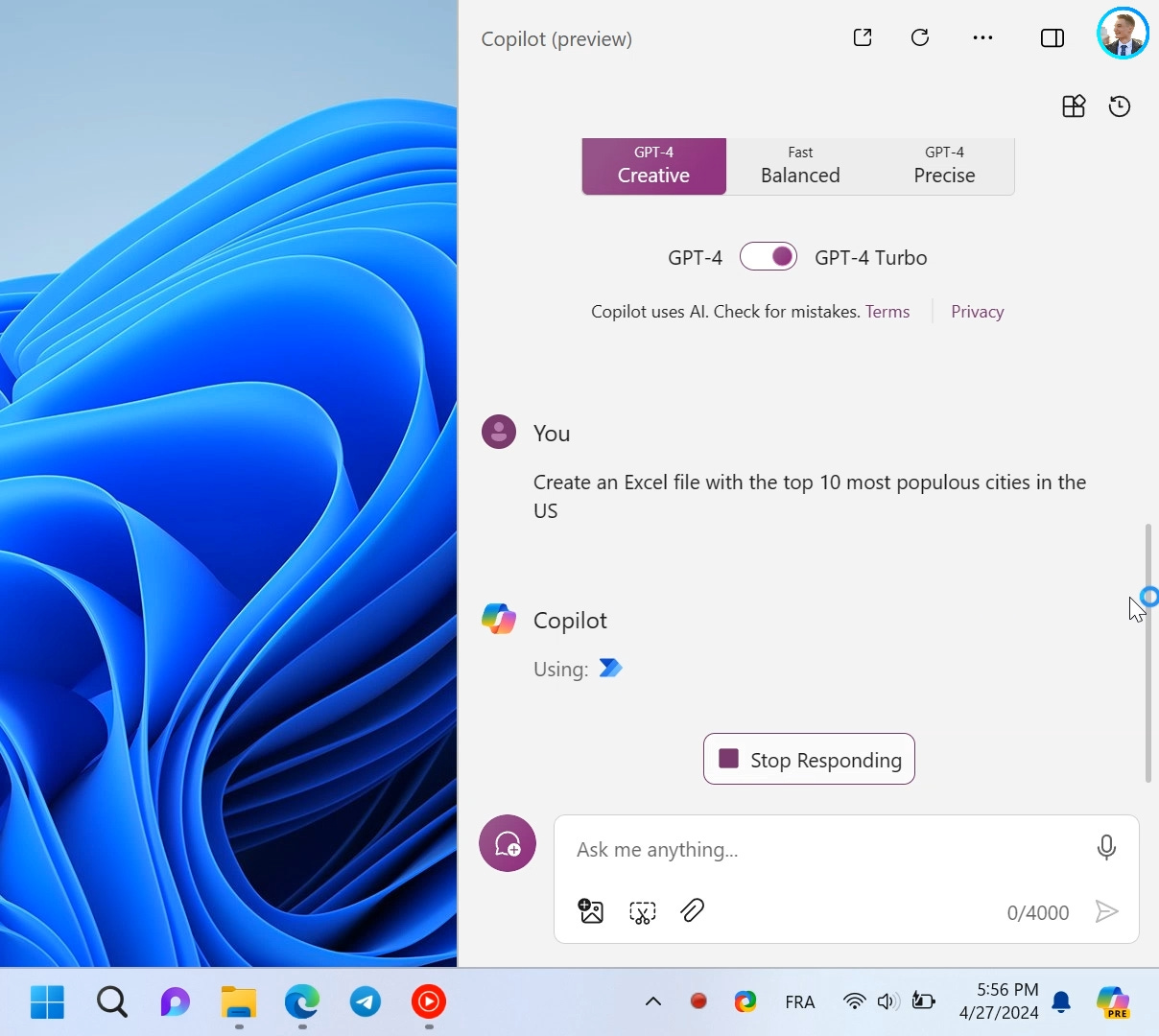Show hidden system tray icons
Viewport: 1159px width, 1036px height.
click(653, 1001)
